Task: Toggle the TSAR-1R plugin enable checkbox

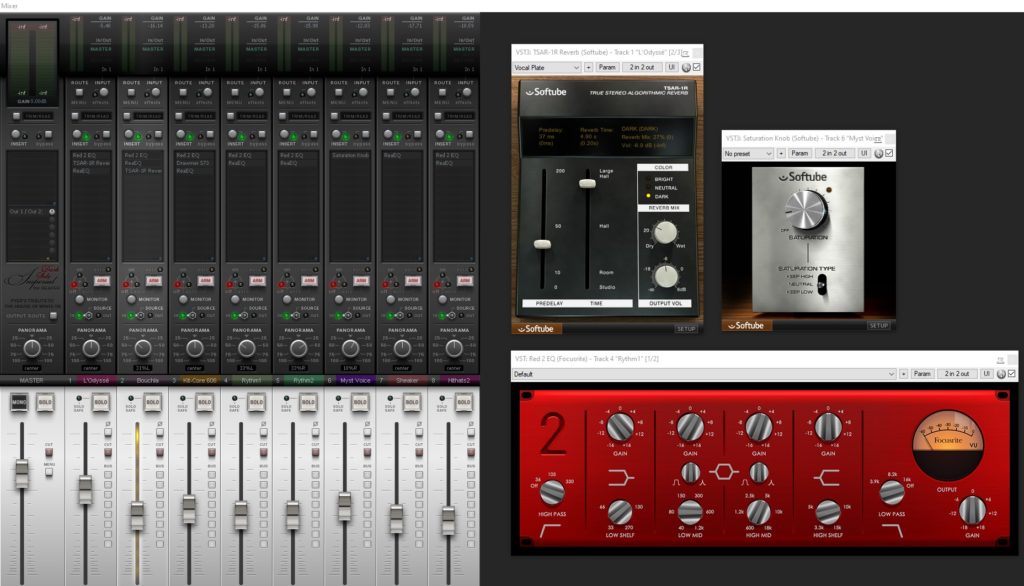Action: 696,67
